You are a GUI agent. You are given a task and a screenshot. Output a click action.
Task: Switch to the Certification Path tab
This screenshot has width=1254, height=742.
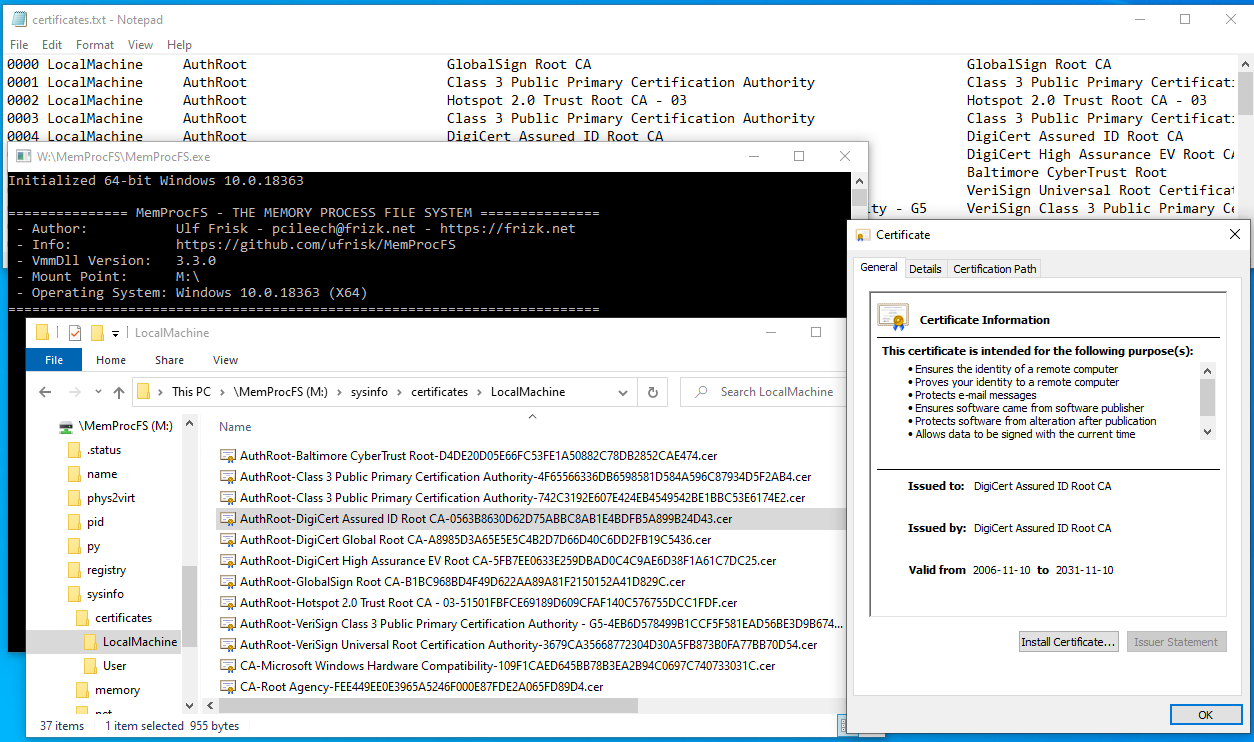[x=995, y=268]
